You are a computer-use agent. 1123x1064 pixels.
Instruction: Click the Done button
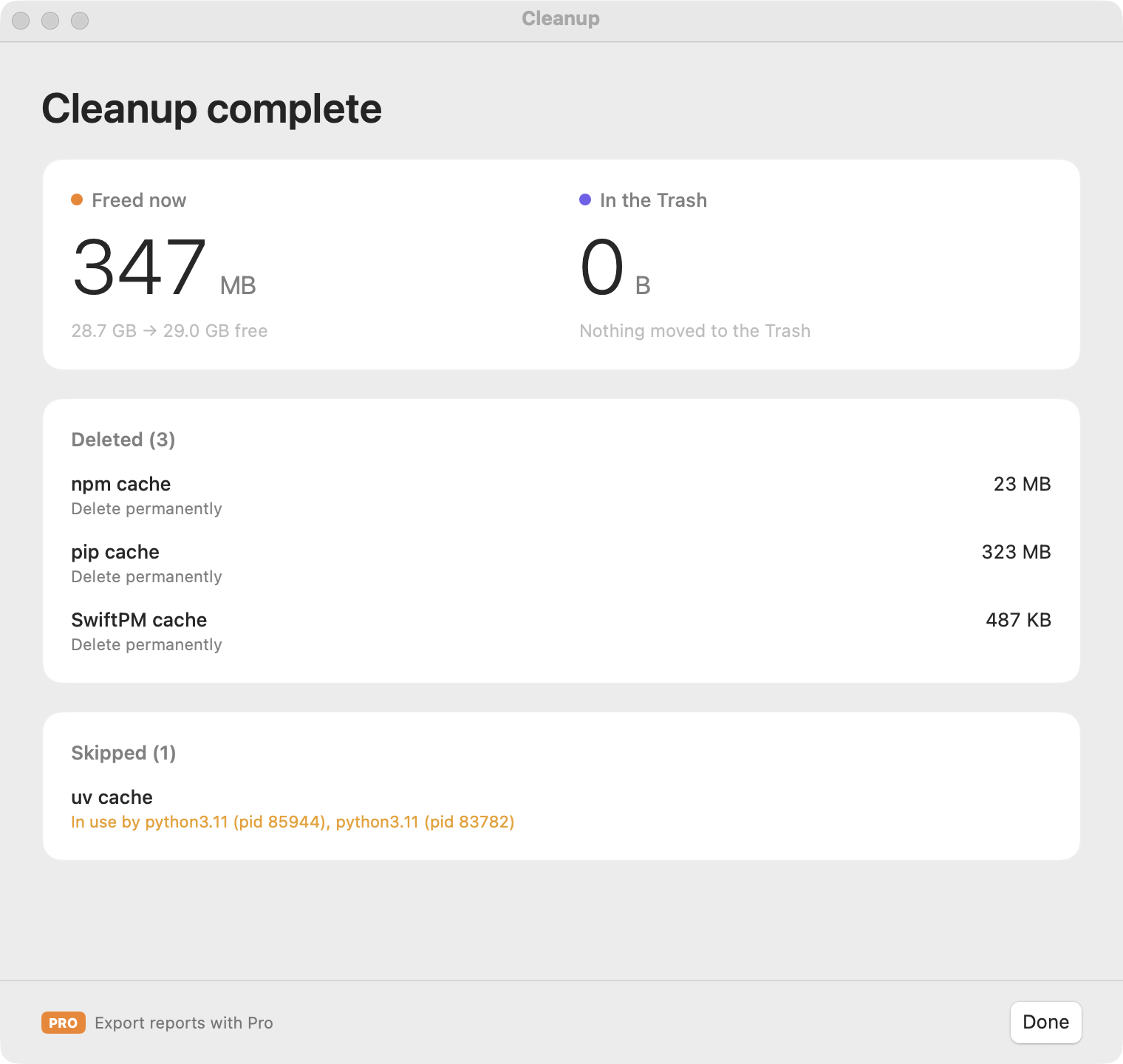coord(1045,1022)
